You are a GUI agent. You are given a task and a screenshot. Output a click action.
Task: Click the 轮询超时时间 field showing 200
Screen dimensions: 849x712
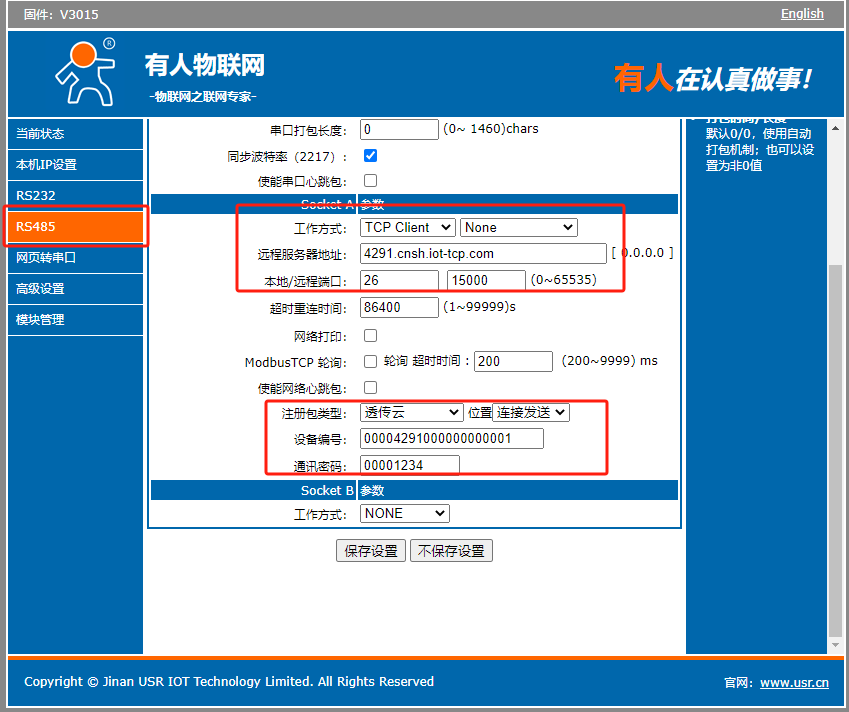point(513,361)
